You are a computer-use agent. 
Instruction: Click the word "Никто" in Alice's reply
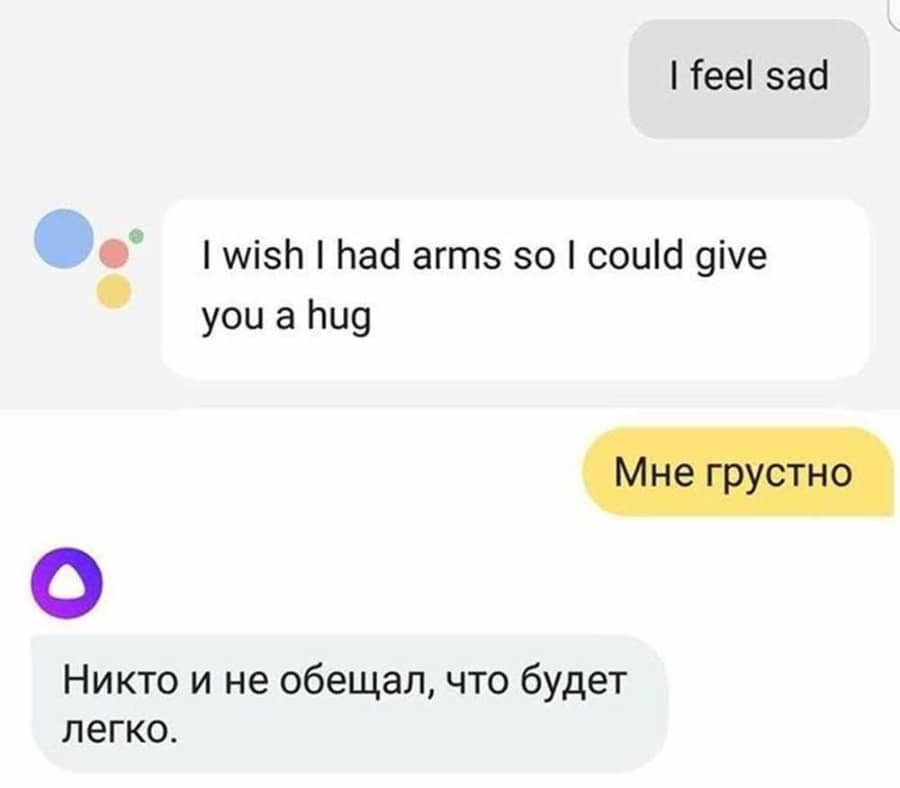119,681
